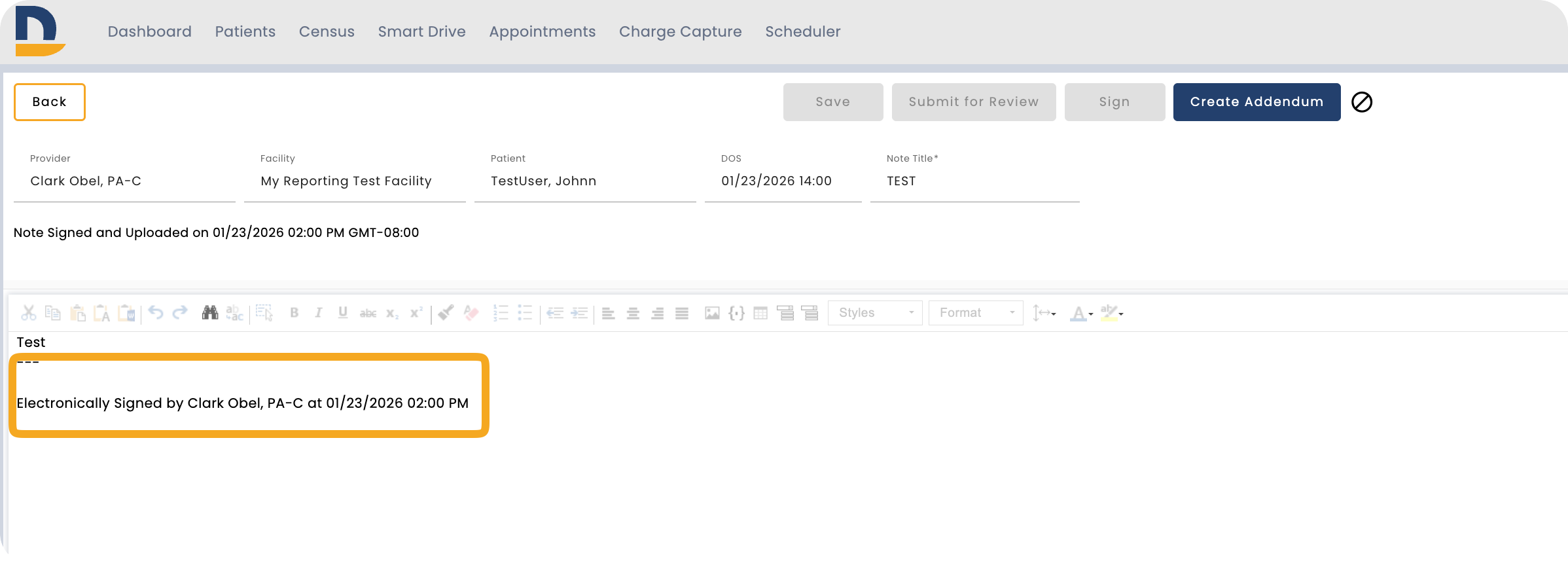Click the Sign button
Viewport: 1568px width, 563px height.
tap(1114, 102)
